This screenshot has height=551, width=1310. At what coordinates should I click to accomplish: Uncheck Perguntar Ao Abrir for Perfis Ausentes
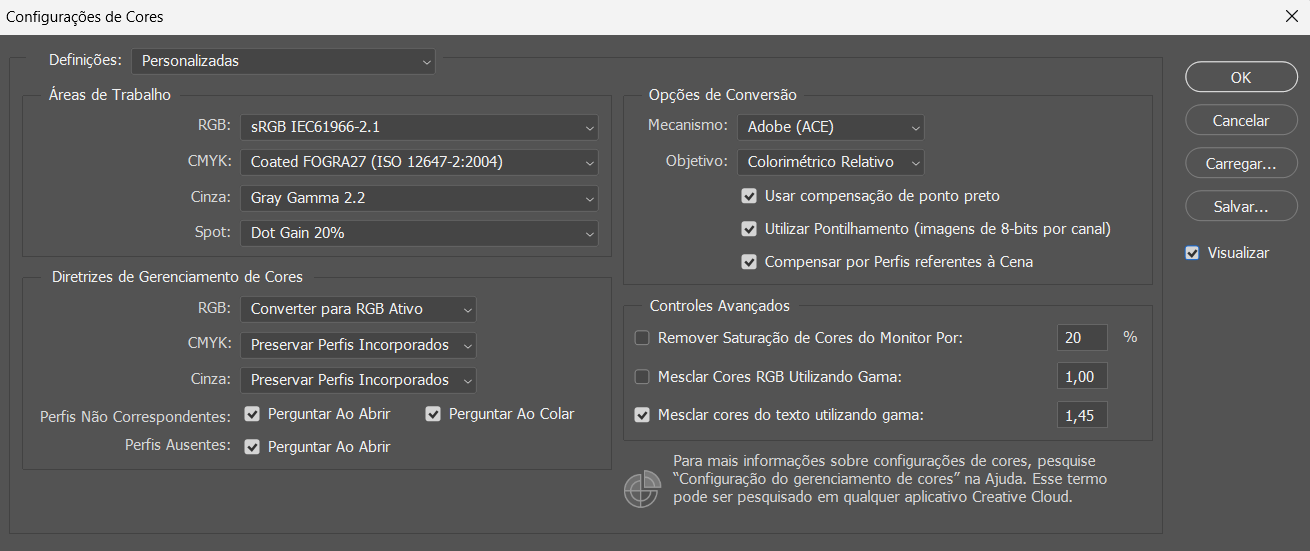point(252,447)
